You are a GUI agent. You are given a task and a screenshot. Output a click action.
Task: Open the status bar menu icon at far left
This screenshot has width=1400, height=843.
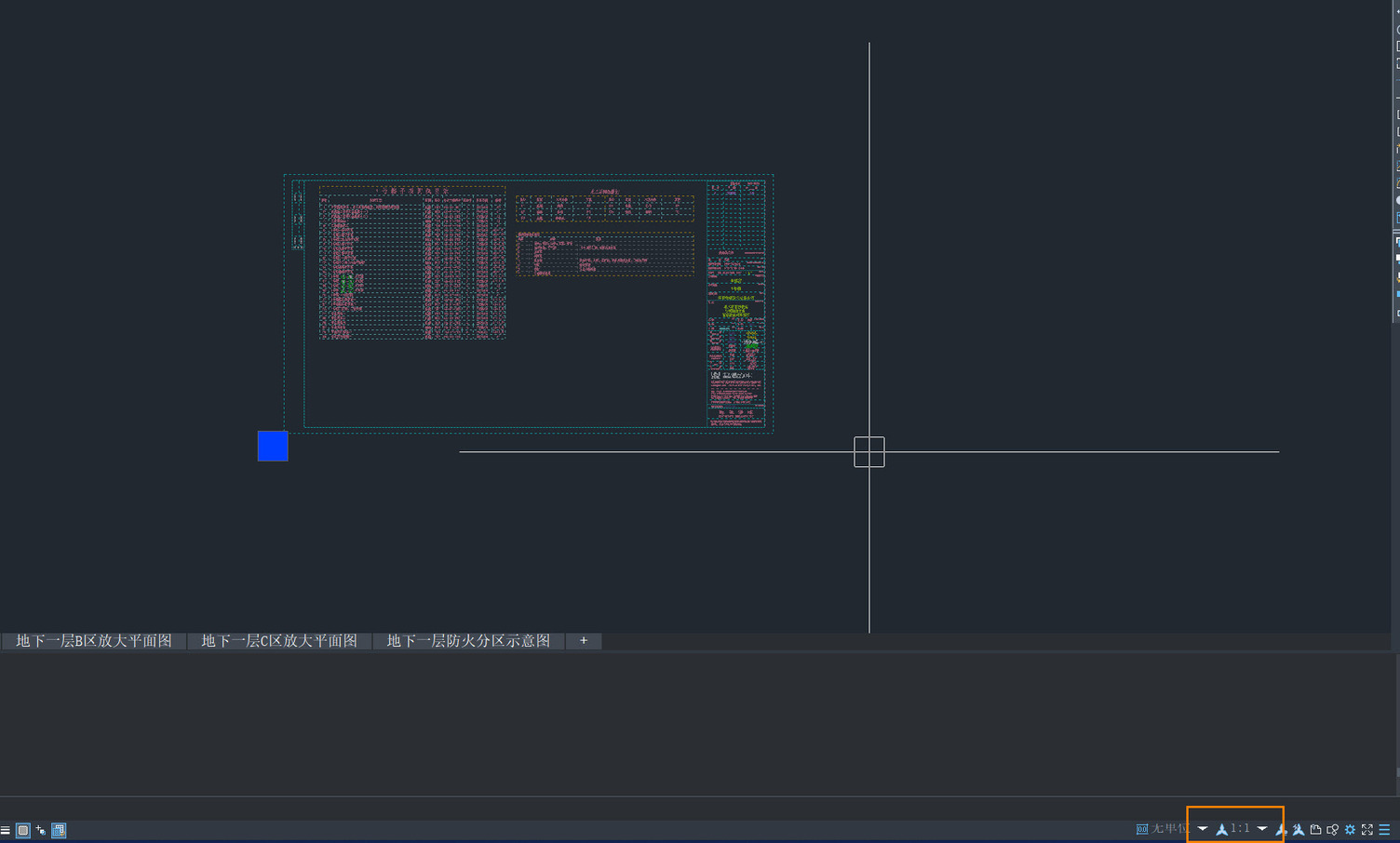[x=6, y=830]
